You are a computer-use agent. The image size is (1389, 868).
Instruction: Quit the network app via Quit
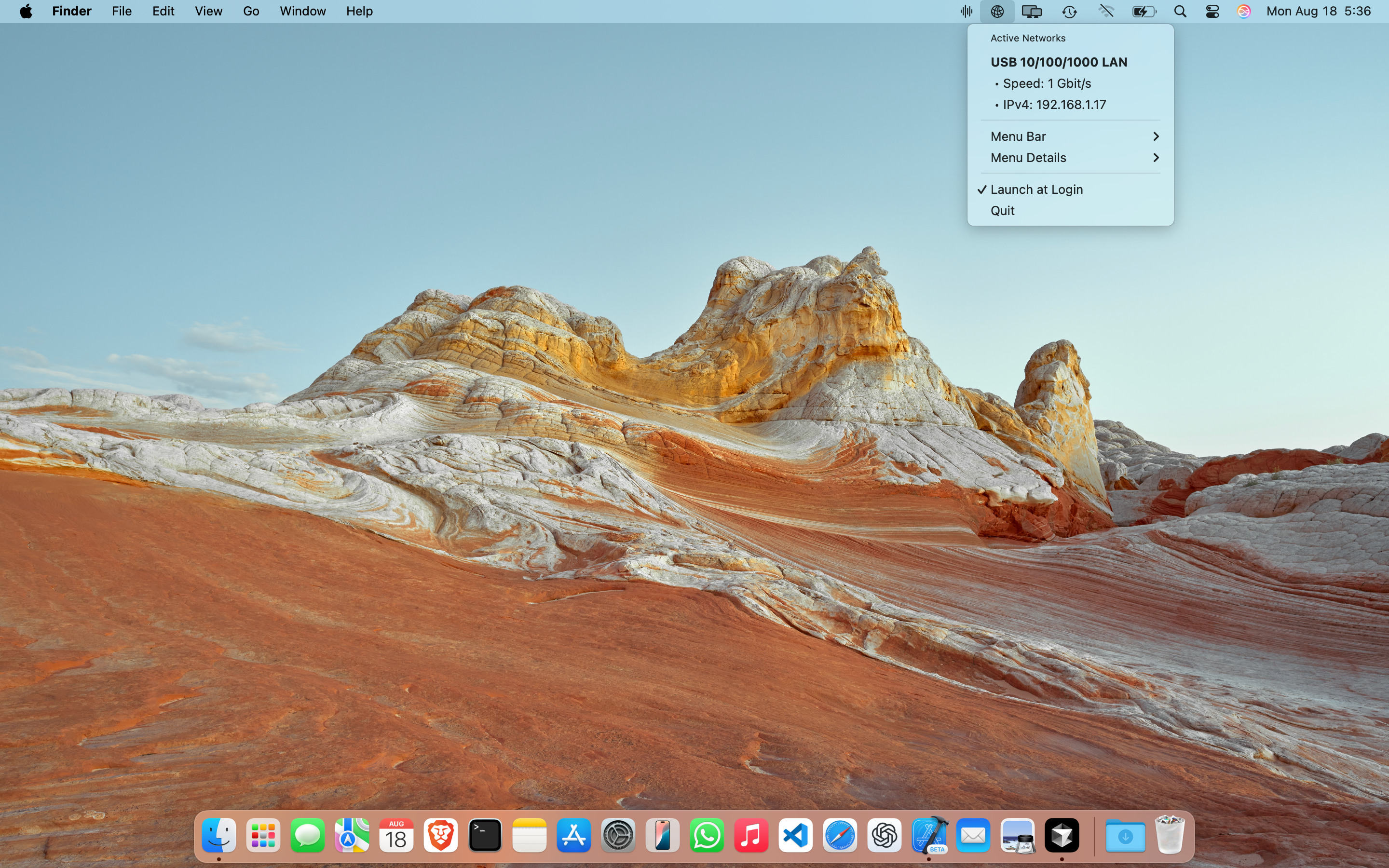click(1002, 211)
